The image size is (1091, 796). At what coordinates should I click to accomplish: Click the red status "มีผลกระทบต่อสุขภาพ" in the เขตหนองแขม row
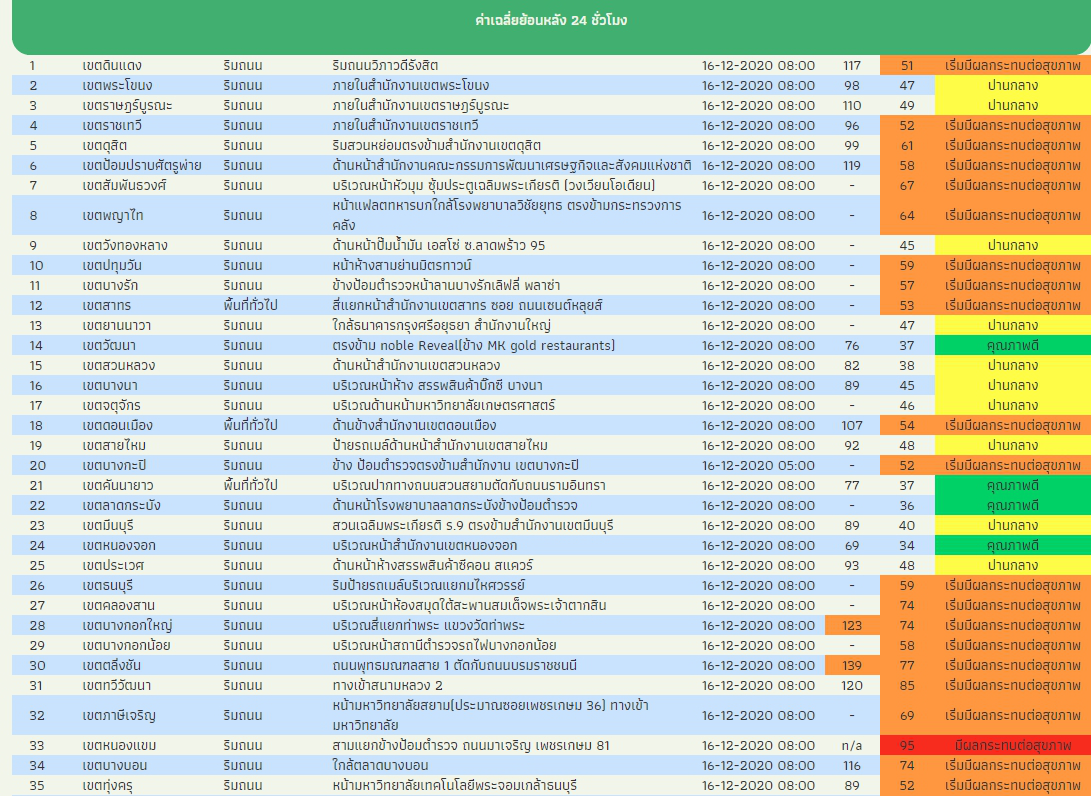point(1012,746)
